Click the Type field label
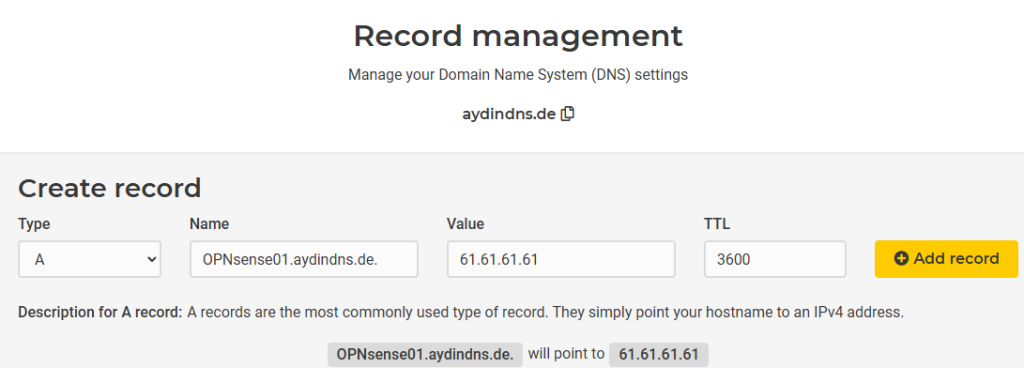Viewport: 1024px width, 368px height. pyautogui.click(x=34, y=224)
